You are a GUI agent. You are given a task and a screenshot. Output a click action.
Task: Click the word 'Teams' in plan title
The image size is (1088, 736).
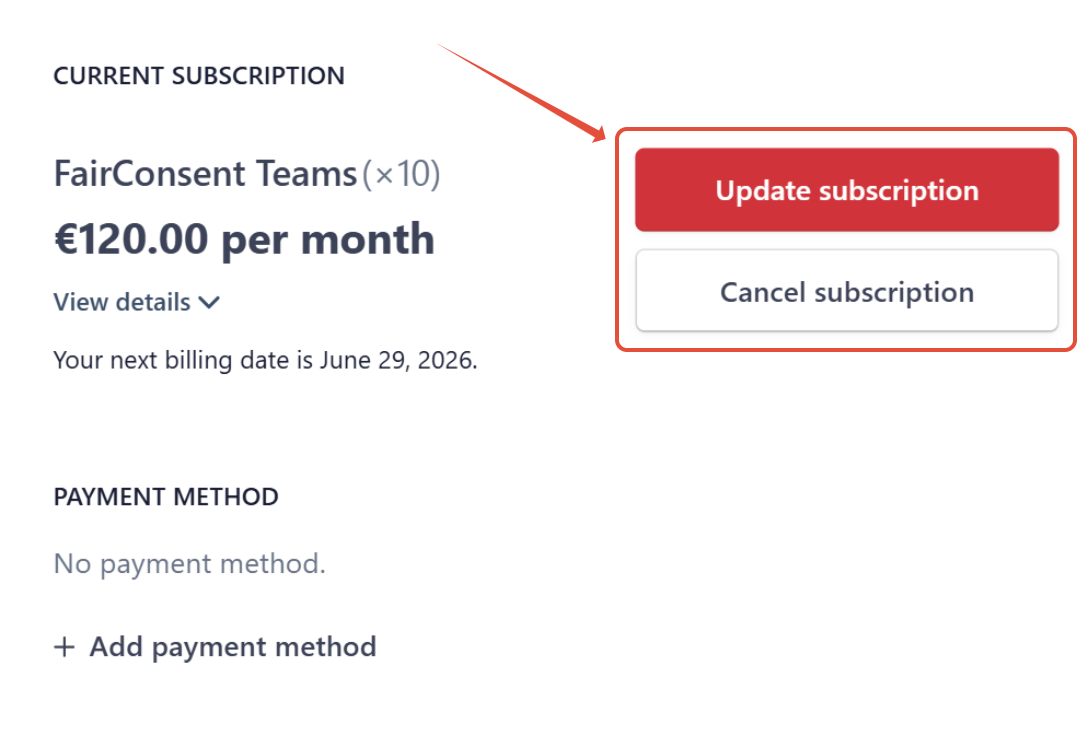pyautogui.click(x=306, y=173)
